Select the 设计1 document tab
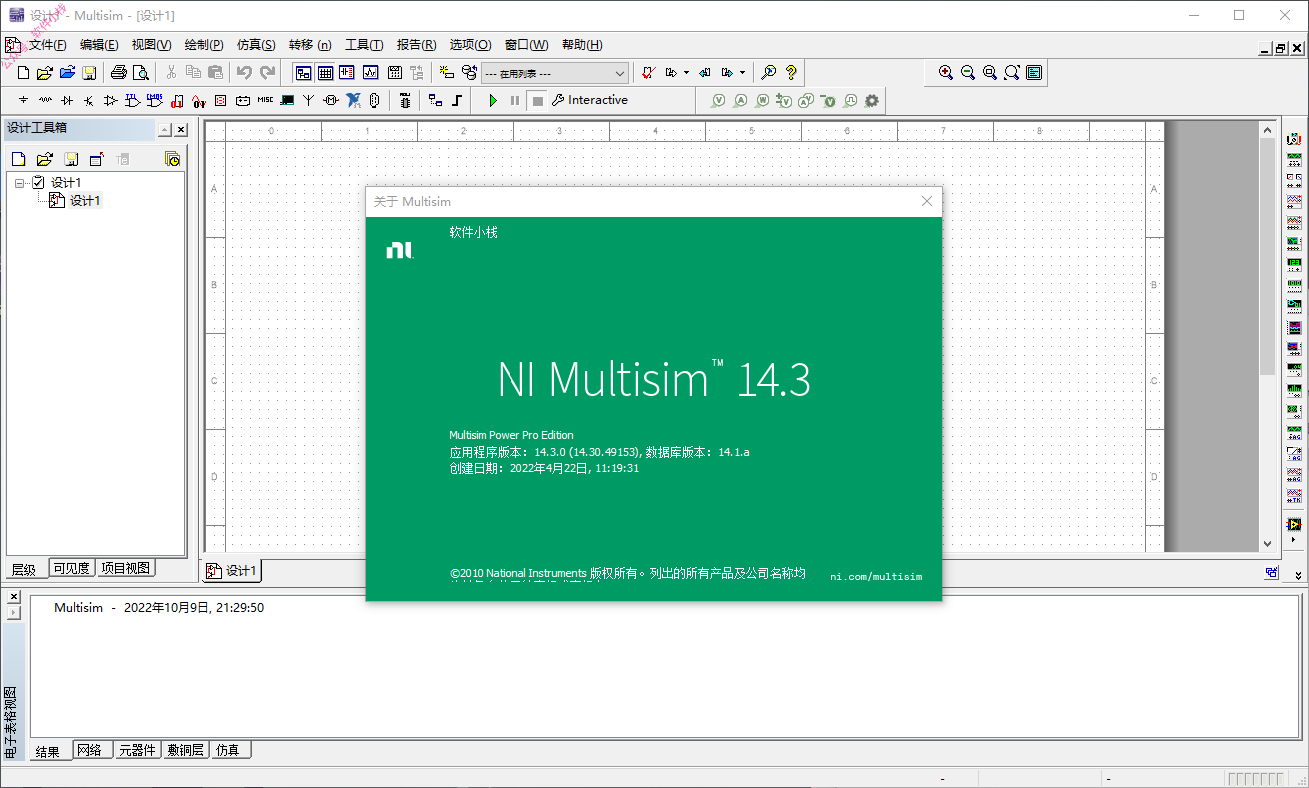 tap(232, 571)
